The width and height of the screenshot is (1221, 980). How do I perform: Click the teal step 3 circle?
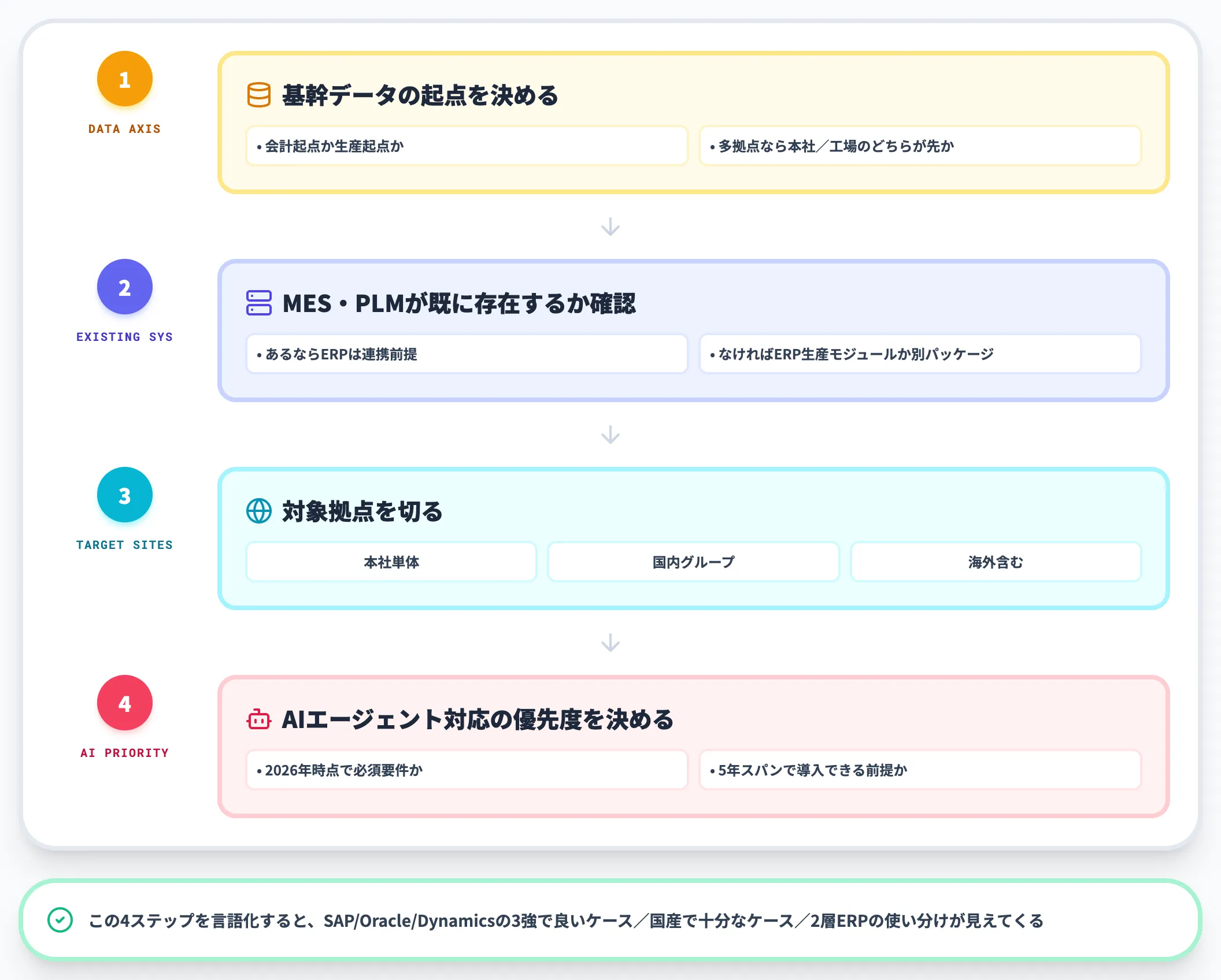[x=125, y=495]
